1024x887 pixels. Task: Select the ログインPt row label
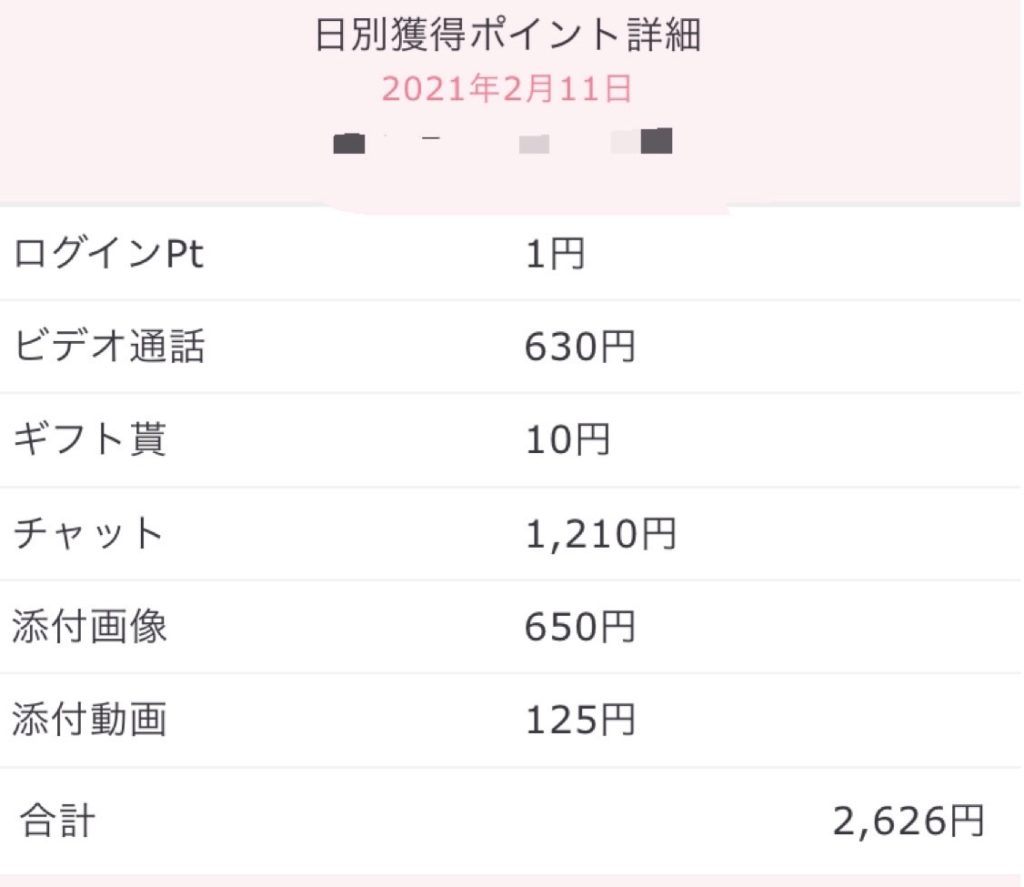tap(108, 255)
